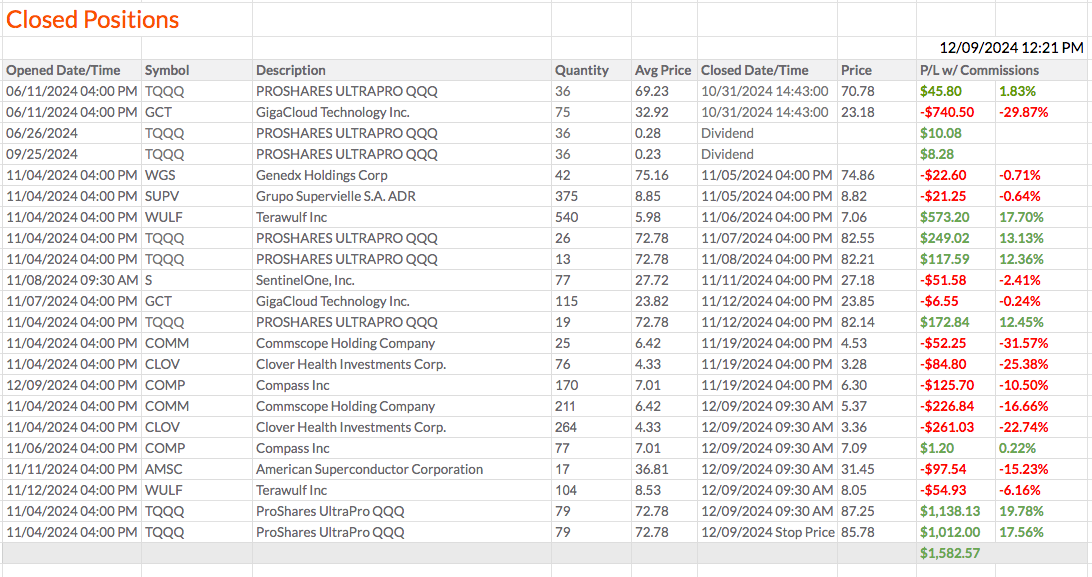Screen dimensions: 1092x577
Task: Select the American Superconductor Corporation cell
Action: coord(369,469)
